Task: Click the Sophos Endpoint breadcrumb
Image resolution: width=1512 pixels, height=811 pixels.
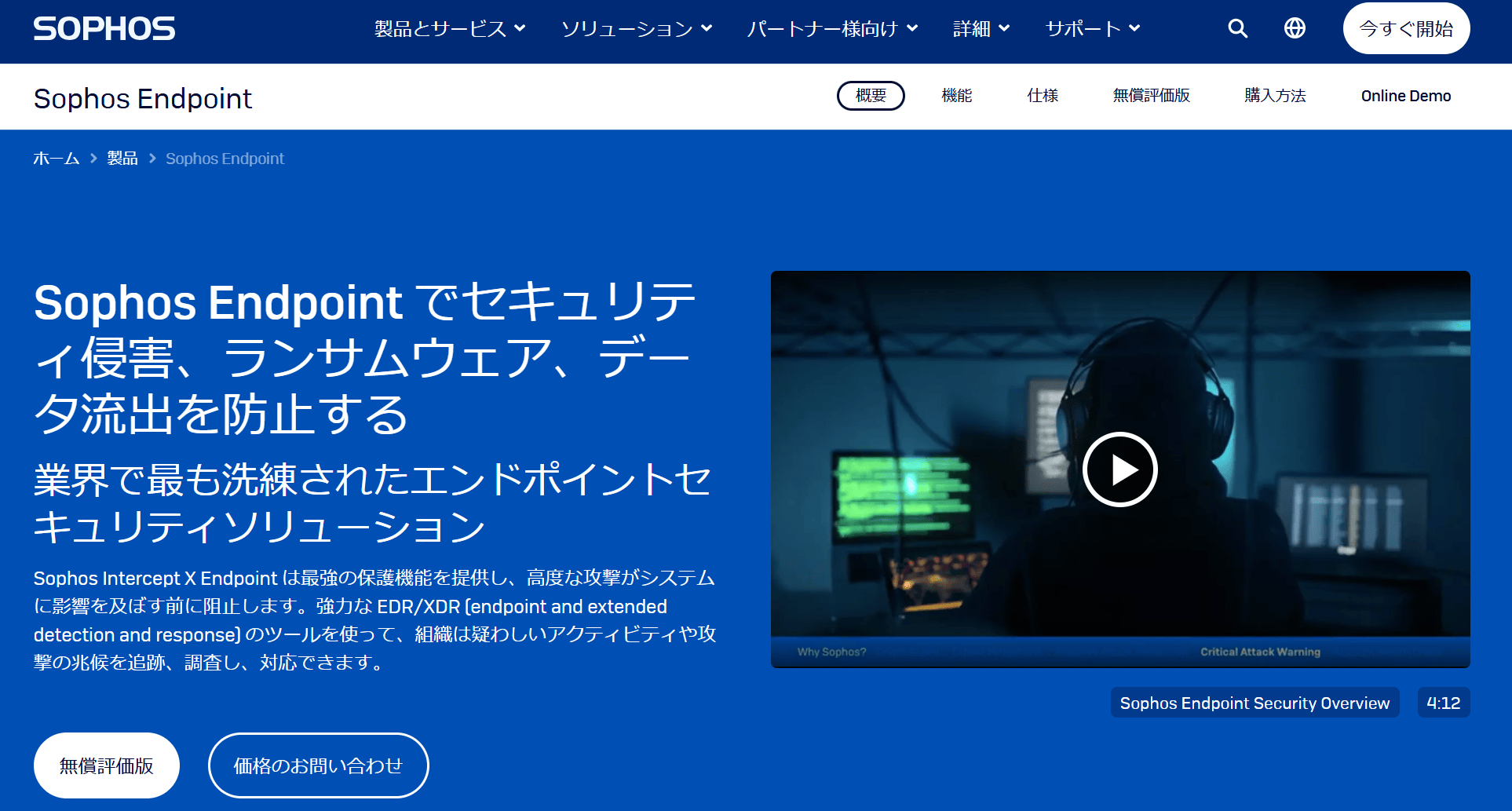Action: [225, 159]
